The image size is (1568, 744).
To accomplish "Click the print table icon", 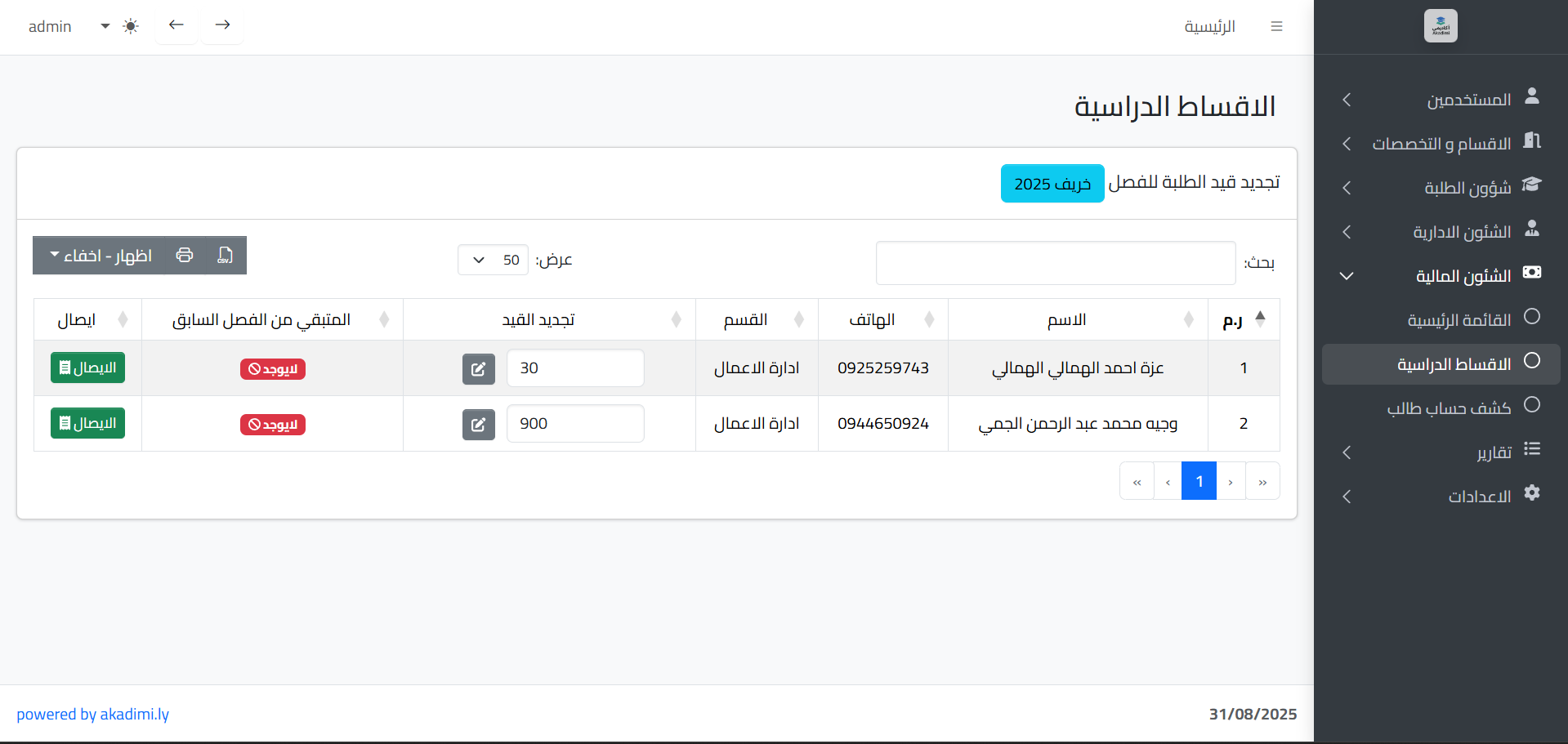I will coord(185,256).
